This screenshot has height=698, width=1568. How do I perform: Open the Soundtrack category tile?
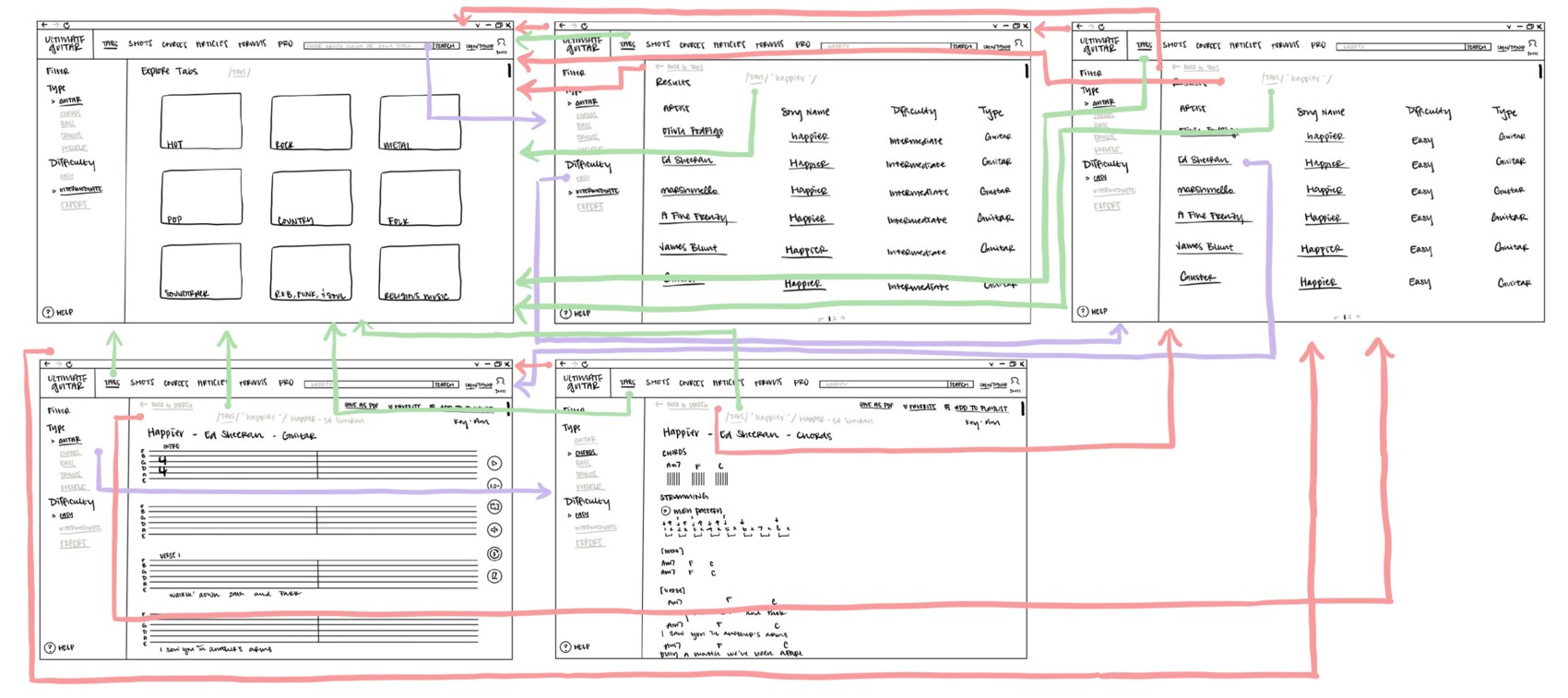201,272
